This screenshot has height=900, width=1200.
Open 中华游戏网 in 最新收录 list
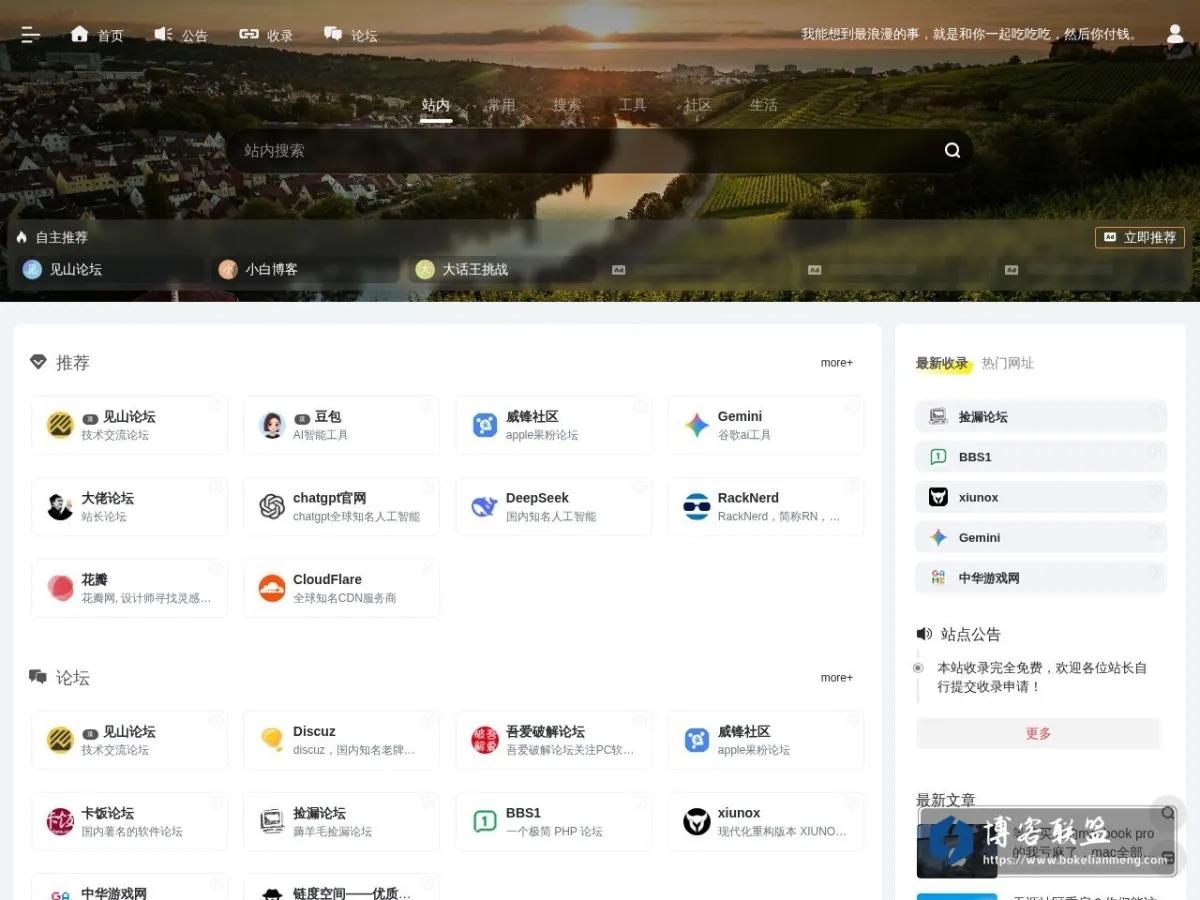coord(1041,578)
